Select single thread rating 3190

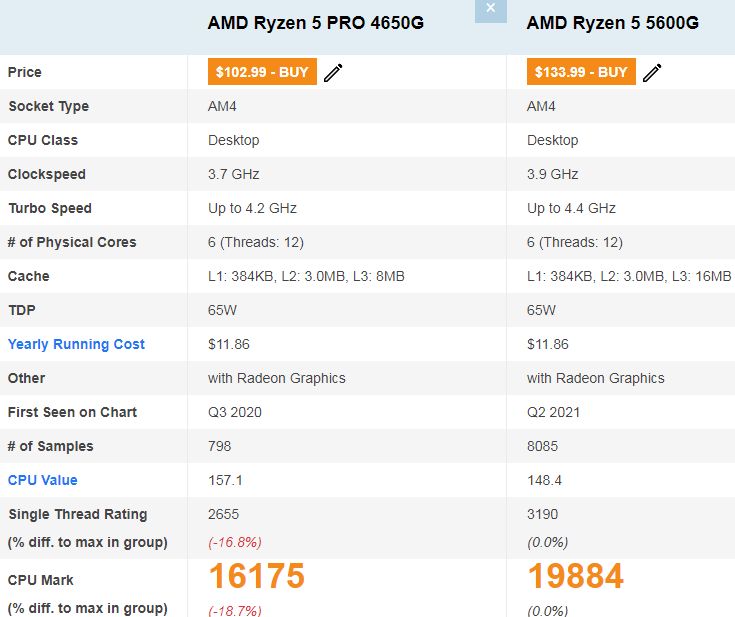coord(542,514)
